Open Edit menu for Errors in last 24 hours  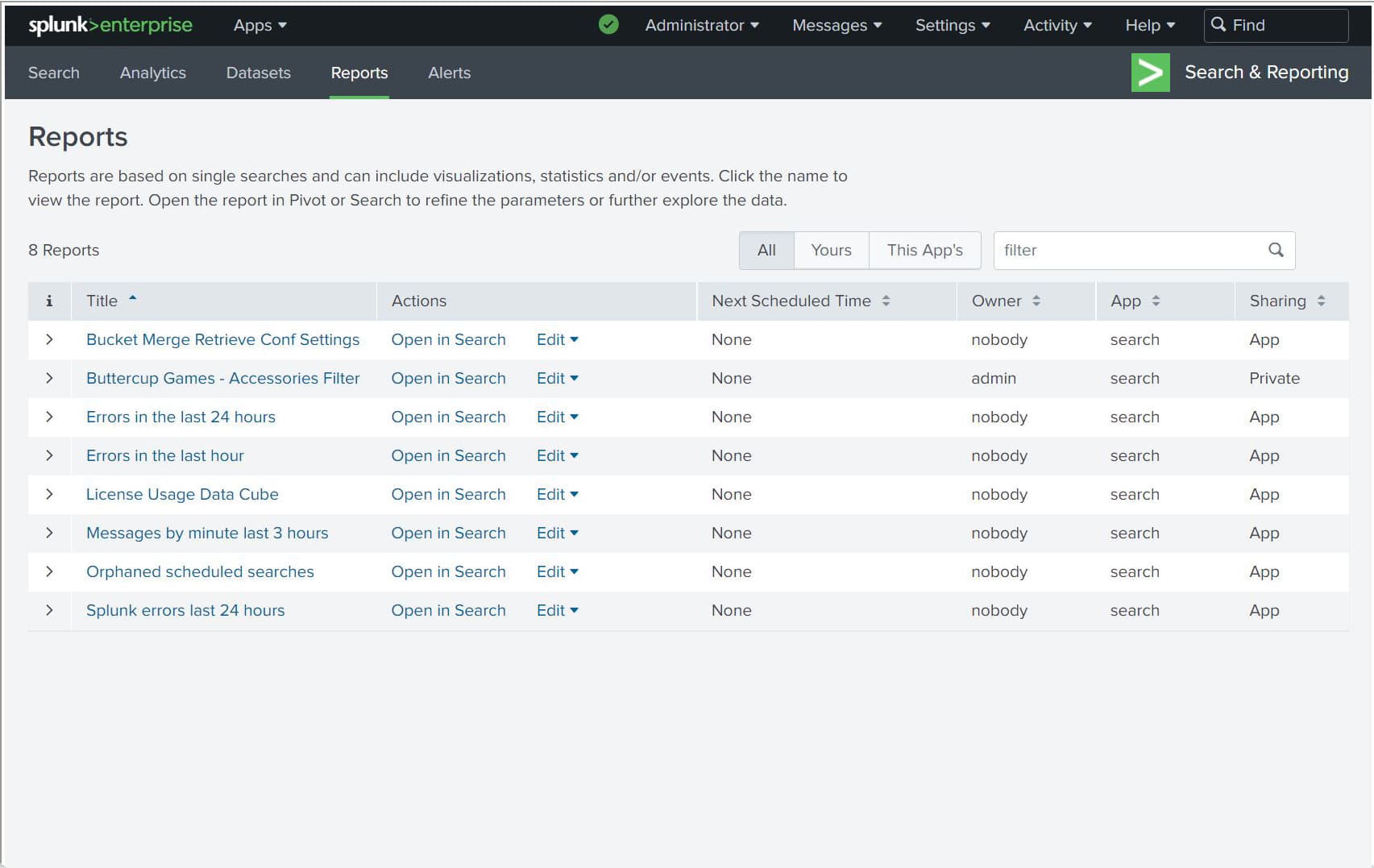[x=558, y=417]
